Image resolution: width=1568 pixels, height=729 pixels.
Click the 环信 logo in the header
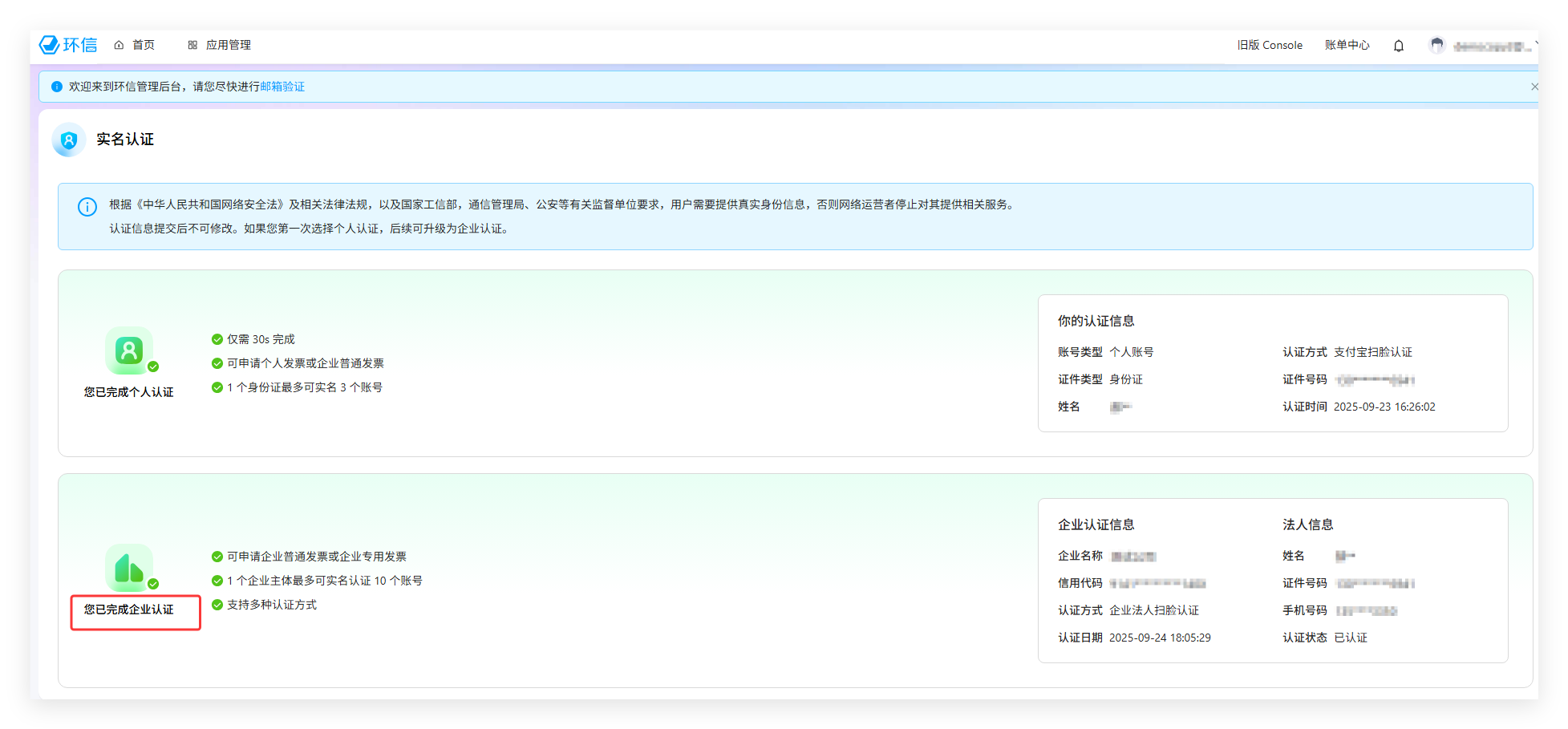coord(68,45)
